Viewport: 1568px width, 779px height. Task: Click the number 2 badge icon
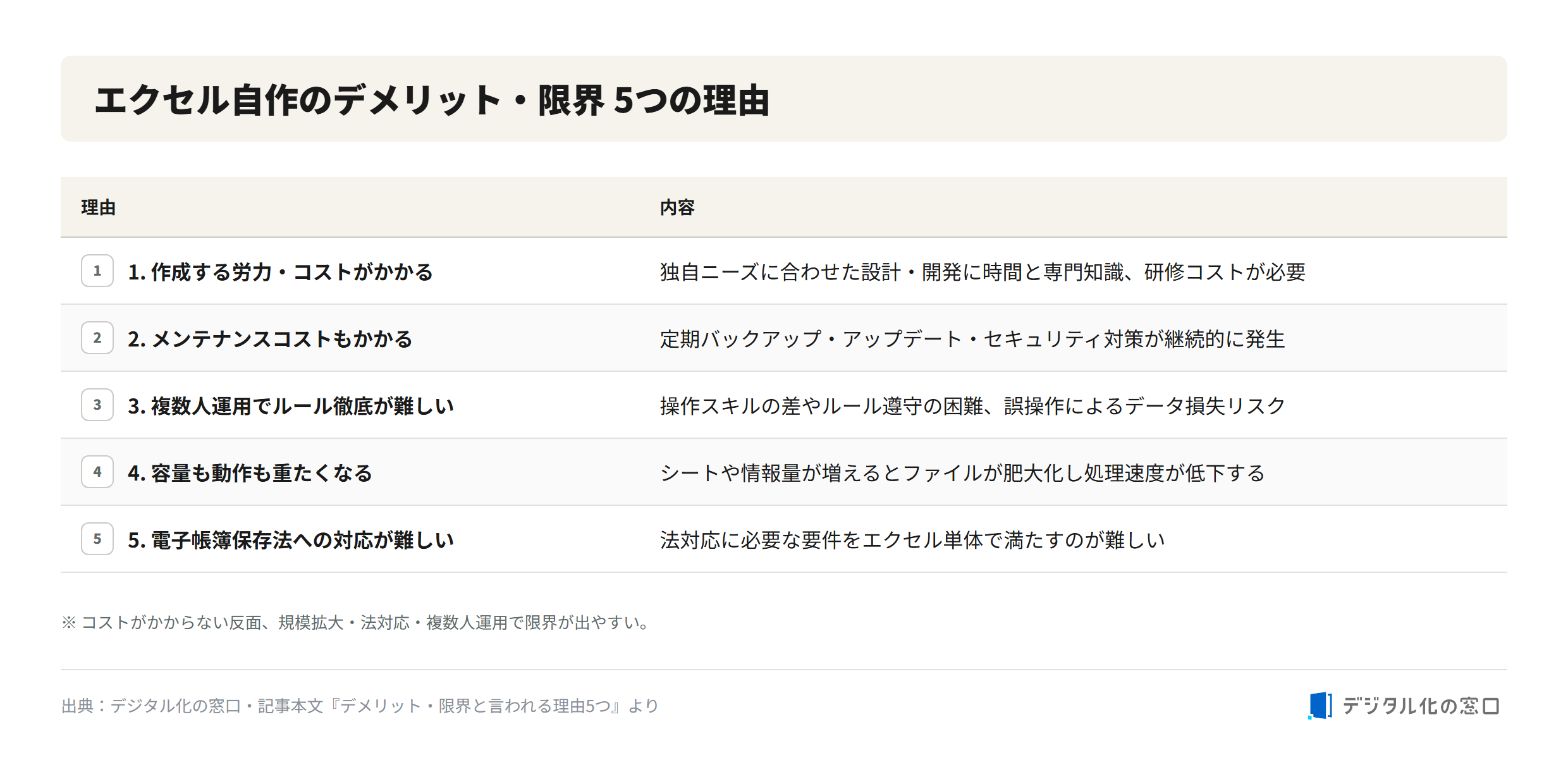coord(97,338)
